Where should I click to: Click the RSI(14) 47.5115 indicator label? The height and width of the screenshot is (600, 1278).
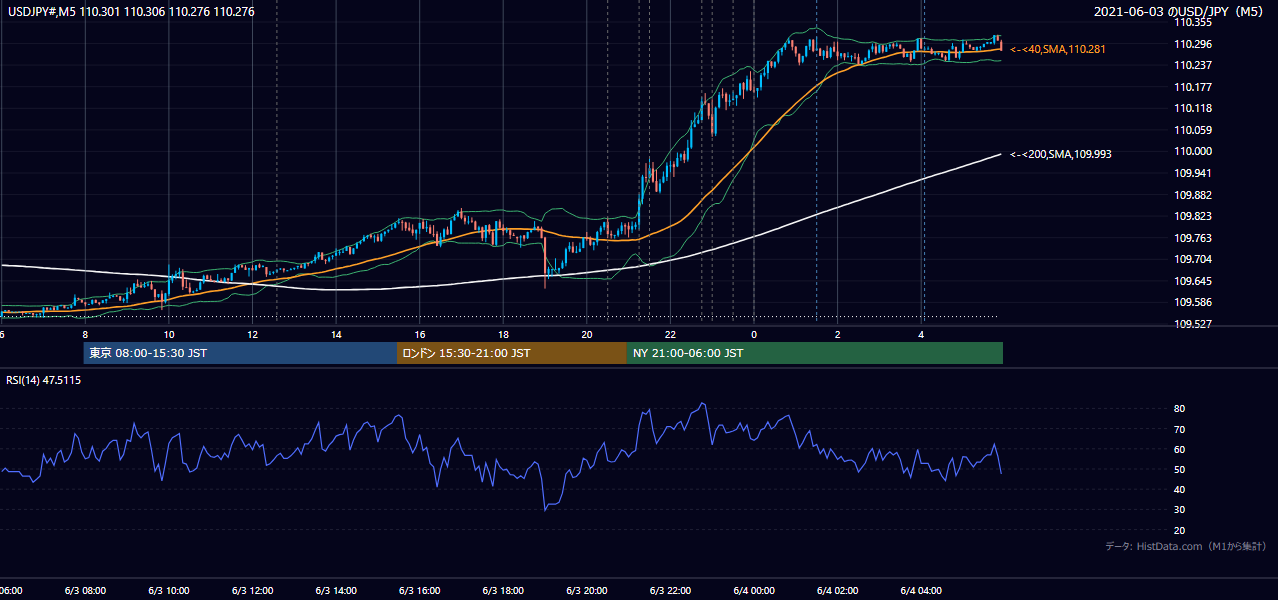pos(44,380)
